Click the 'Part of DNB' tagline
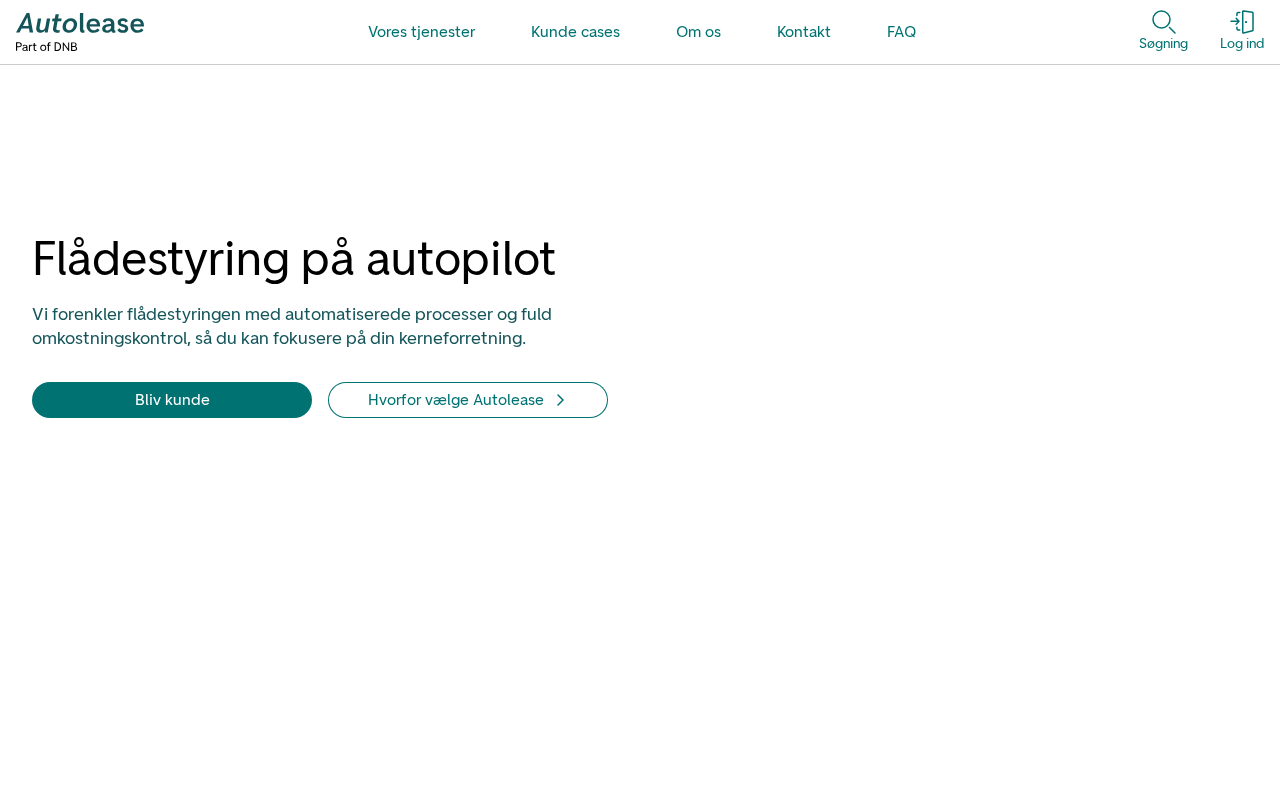 (46, 47)
